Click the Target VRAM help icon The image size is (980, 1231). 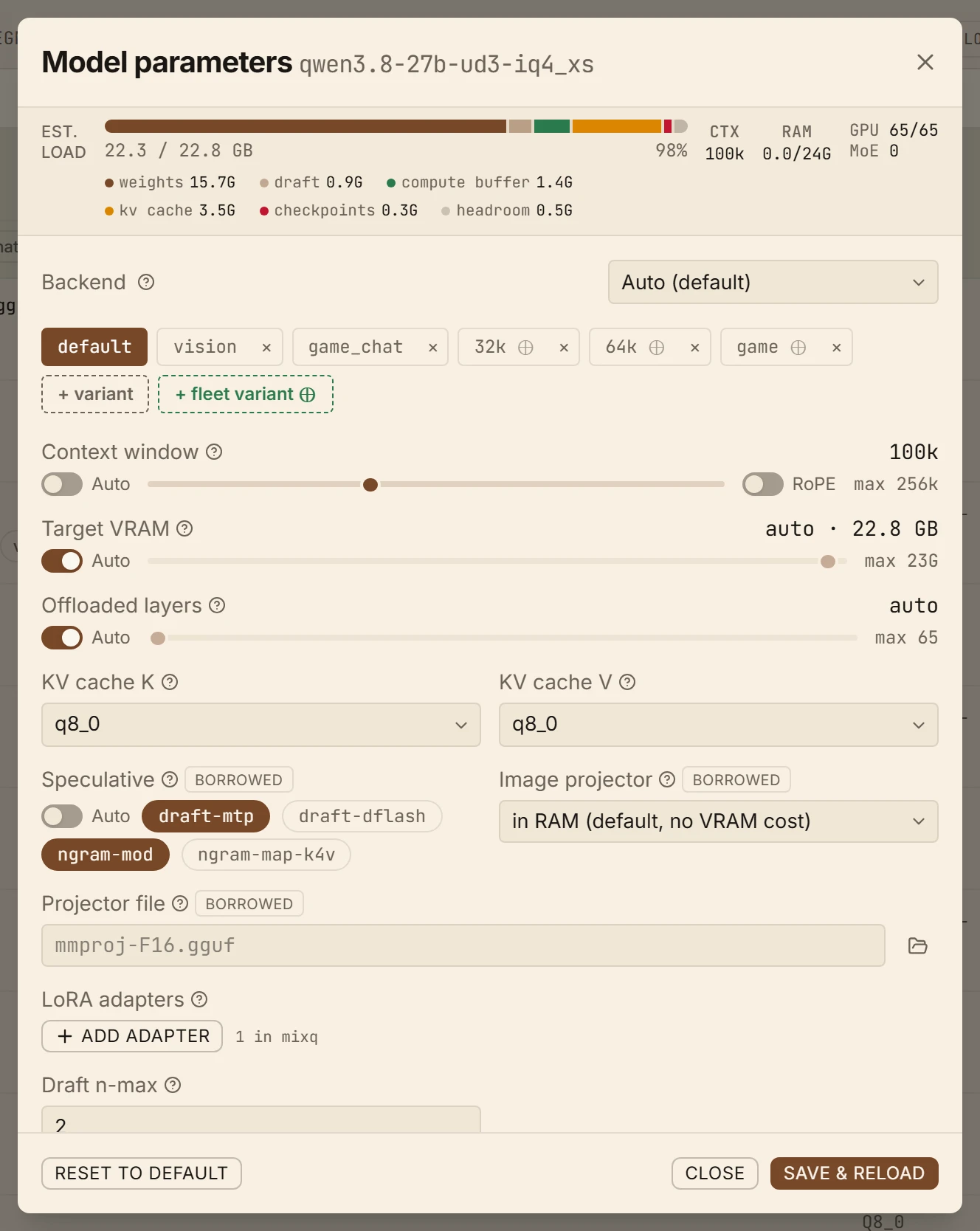(184, 528)
